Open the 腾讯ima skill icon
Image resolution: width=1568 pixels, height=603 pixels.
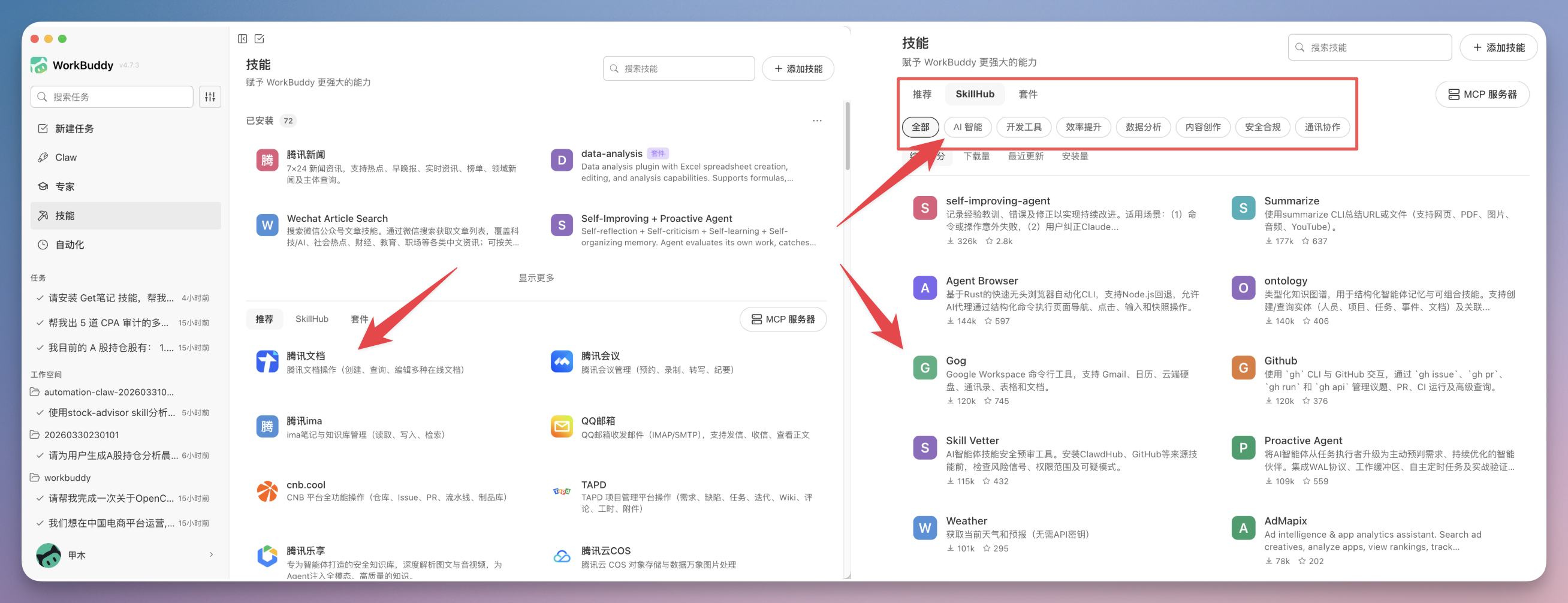point(267,427)
